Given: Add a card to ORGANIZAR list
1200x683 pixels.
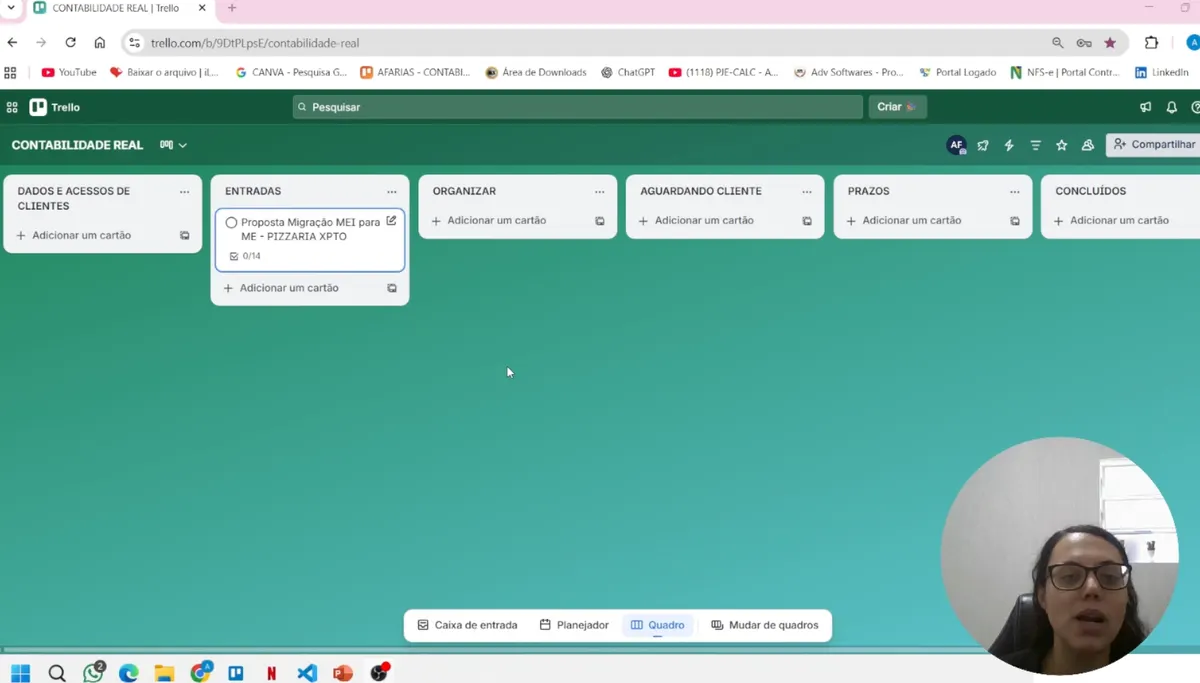Looking at the screenshot, I should [x=489, y=221].
